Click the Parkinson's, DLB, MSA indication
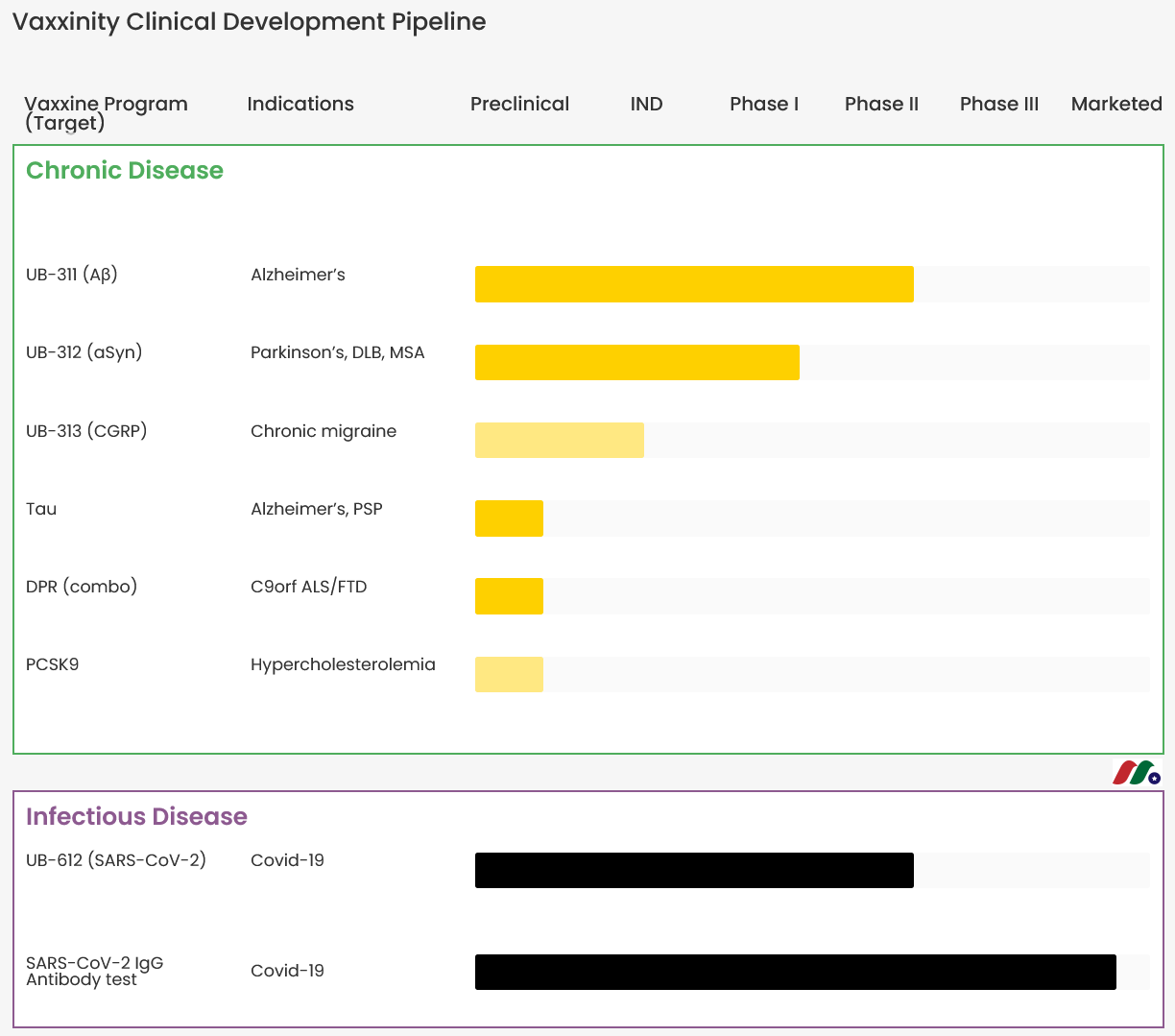 (337, 352)
